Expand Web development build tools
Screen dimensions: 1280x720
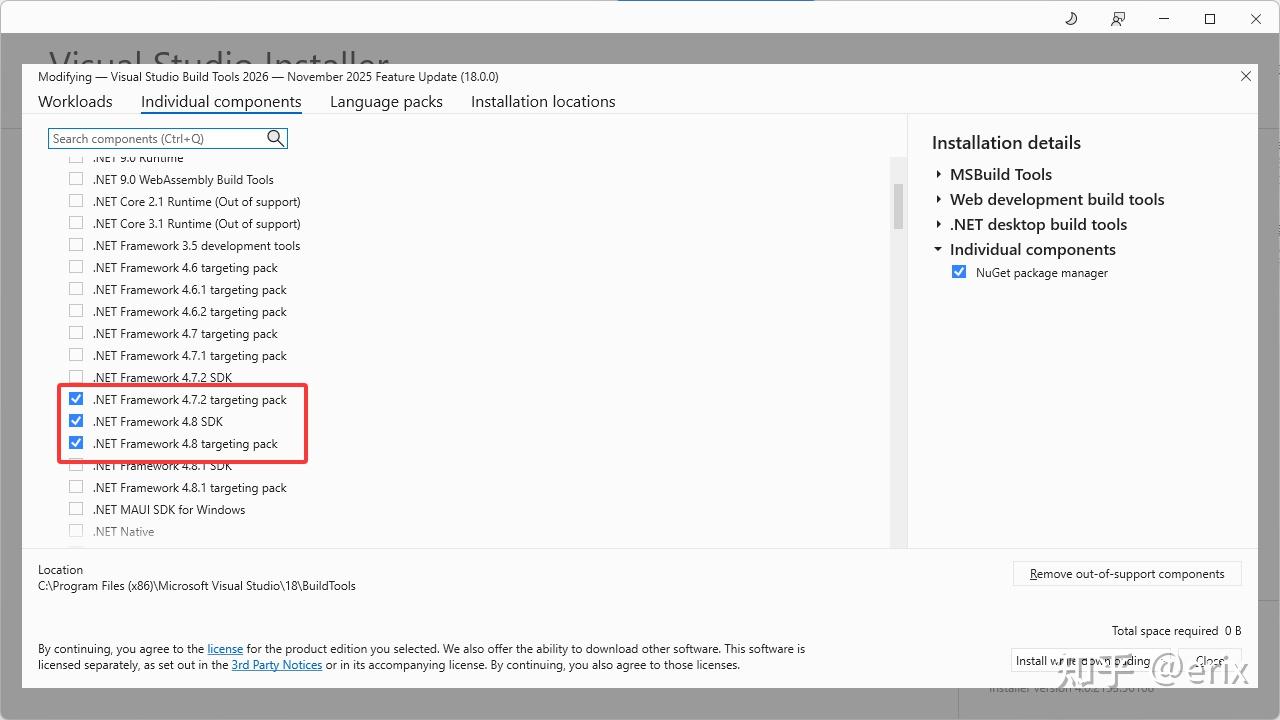[939, 199]
